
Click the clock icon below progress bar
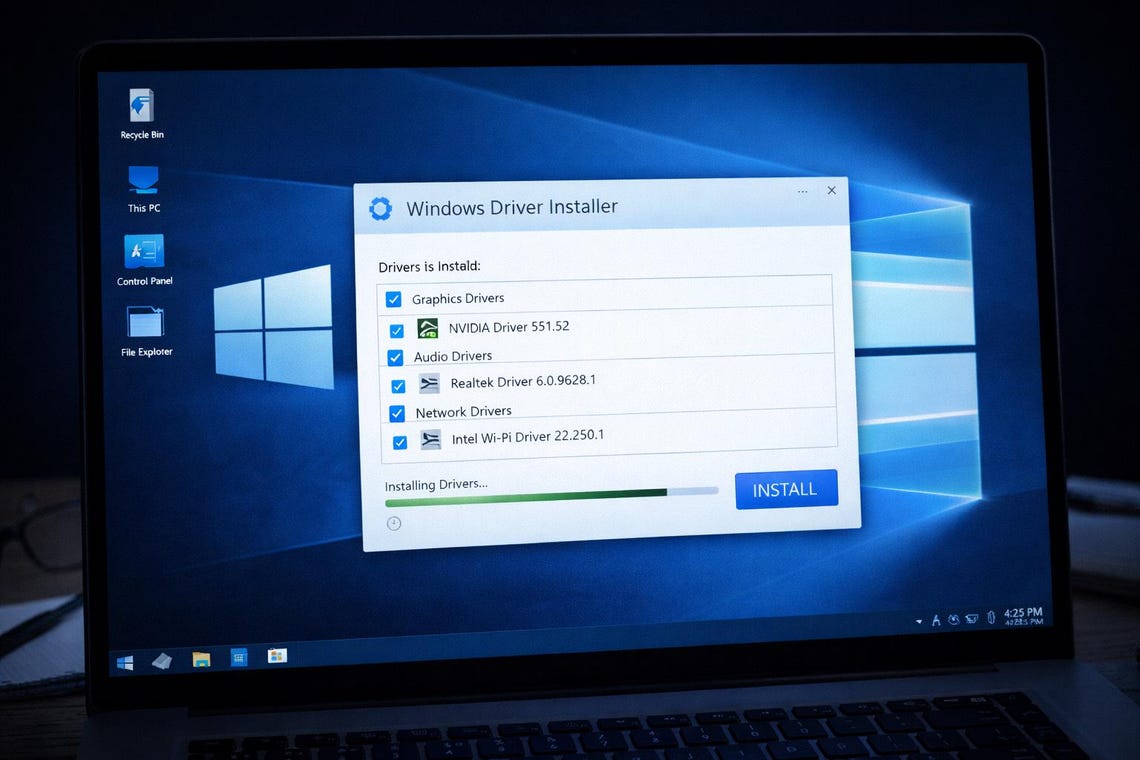[393, 523]
